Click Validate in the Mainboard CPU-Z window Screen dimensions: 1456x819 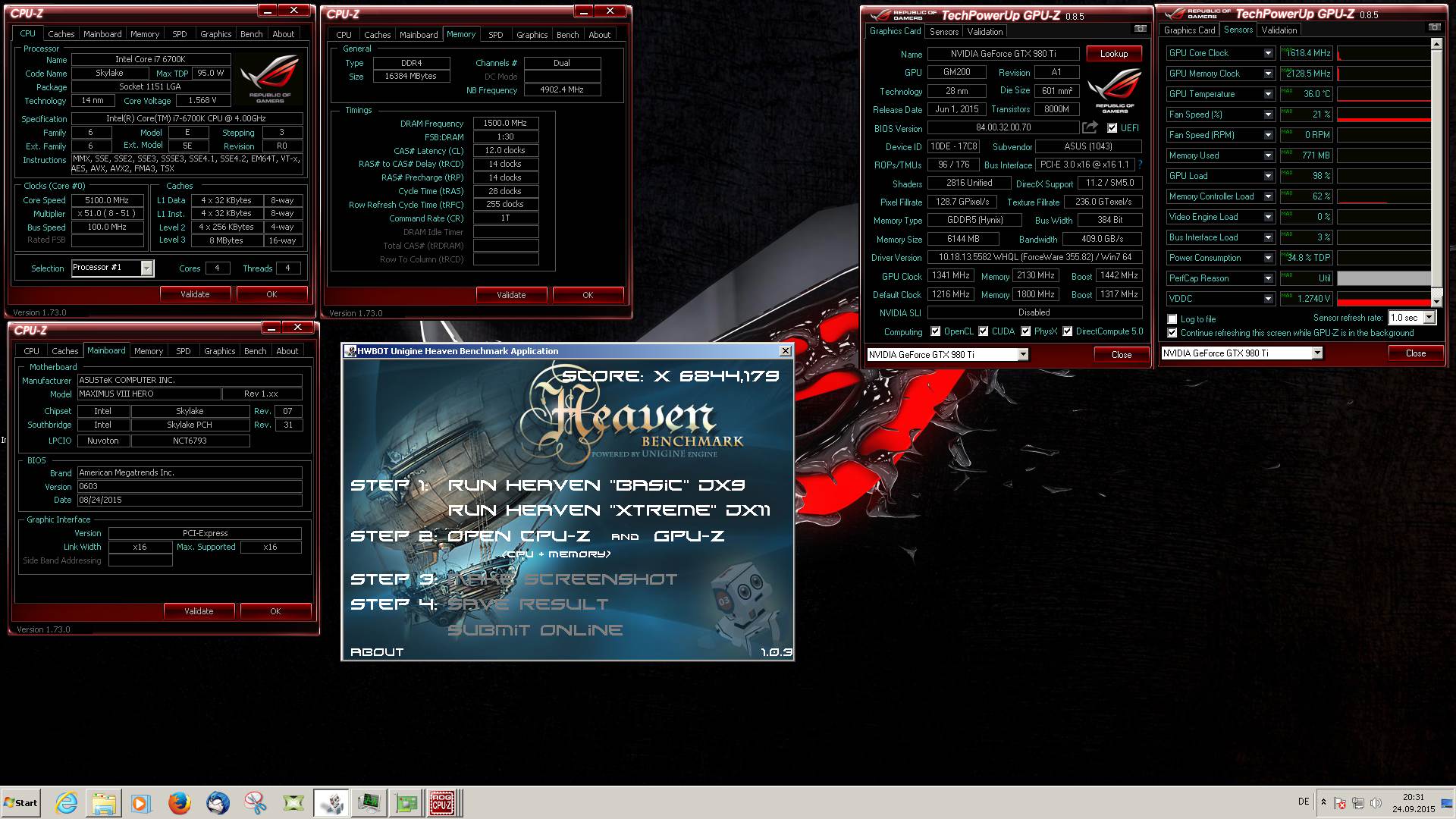pos(199,611)
